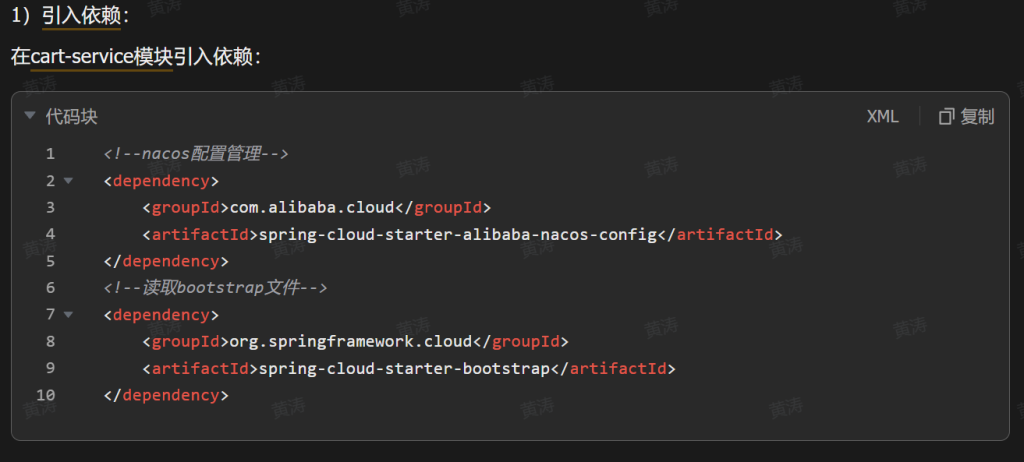Click the spring-cloud-starter-bootstrap artifact name
Viewport: 1024px width, 462px height.
(404, 369)
